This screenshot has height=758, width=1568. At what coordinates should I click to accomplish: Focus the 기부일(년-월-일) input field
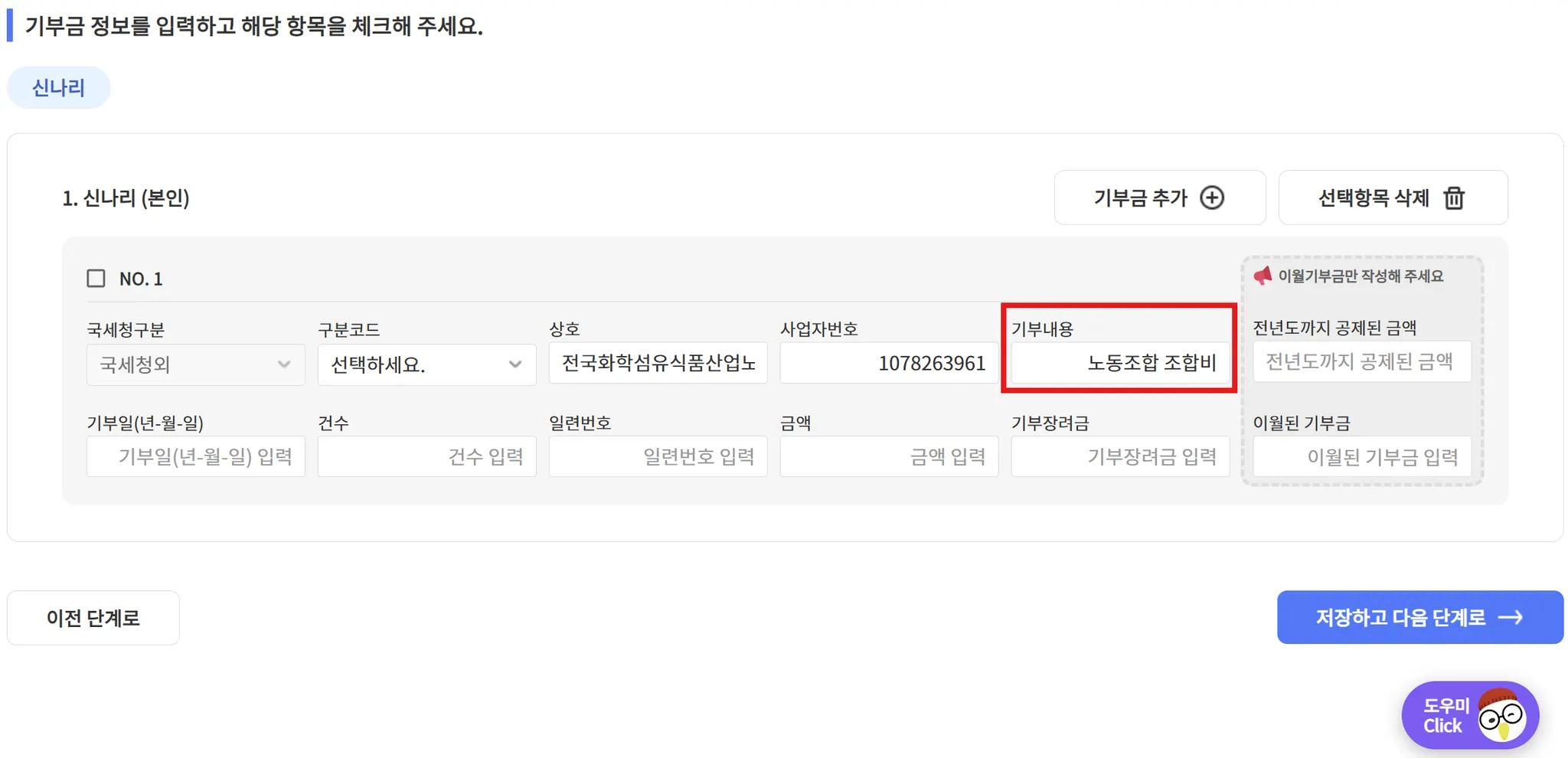click(196, 456)
